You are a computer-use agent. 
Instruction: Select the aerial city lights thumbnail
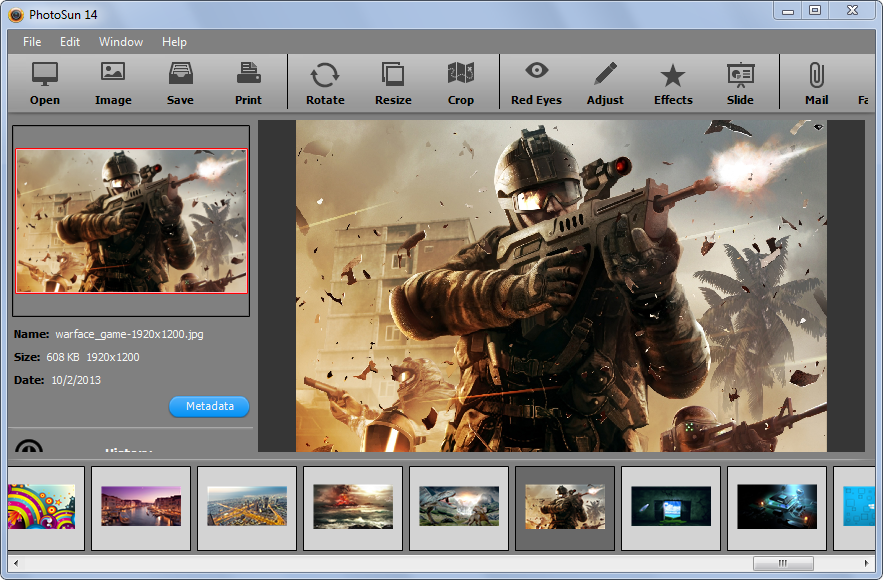click(247, 506)
